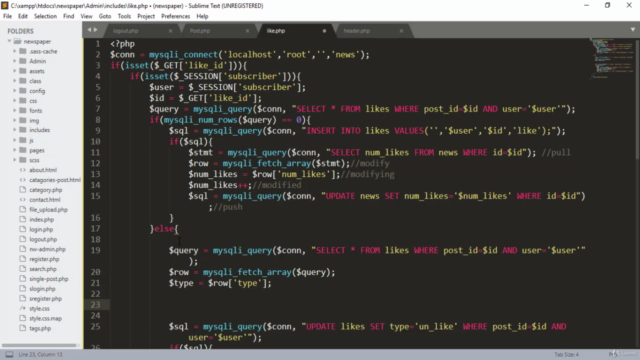Expand the config folder
The height and width of the screenshot is (360, 640).
coord(15,91)
